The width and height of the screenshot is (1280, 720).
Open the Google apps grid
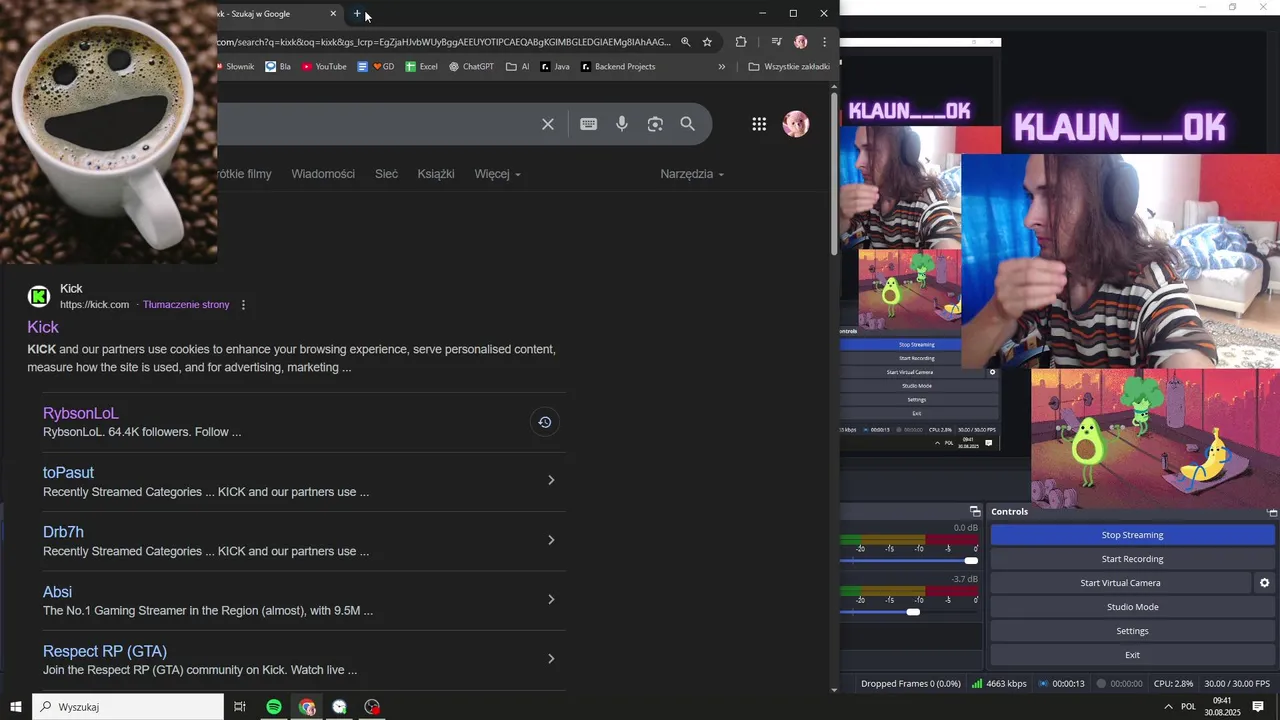(x=759, y=124)
